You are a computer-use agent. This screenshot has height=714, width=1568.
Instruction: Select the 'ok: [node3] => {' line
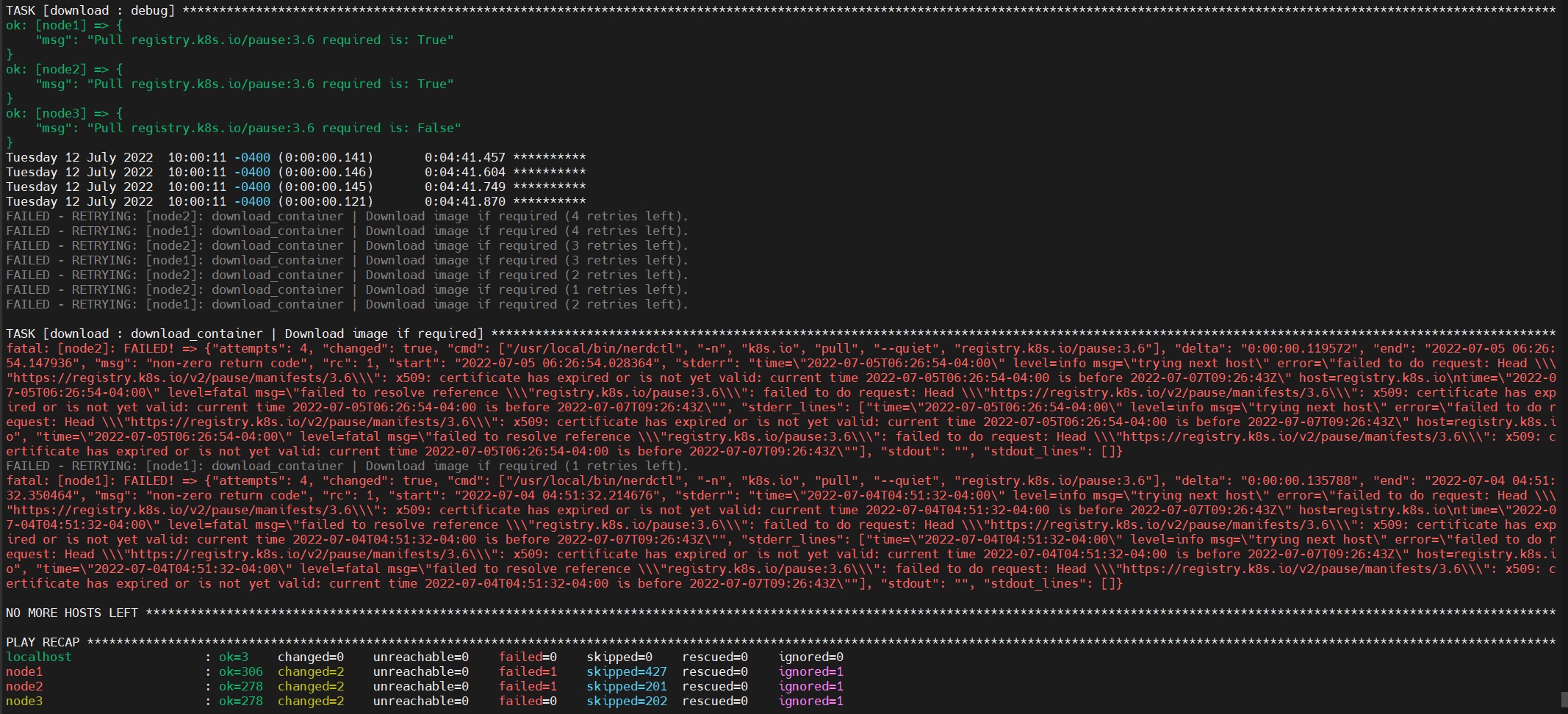pyautogui.click(x=65, y=113)
